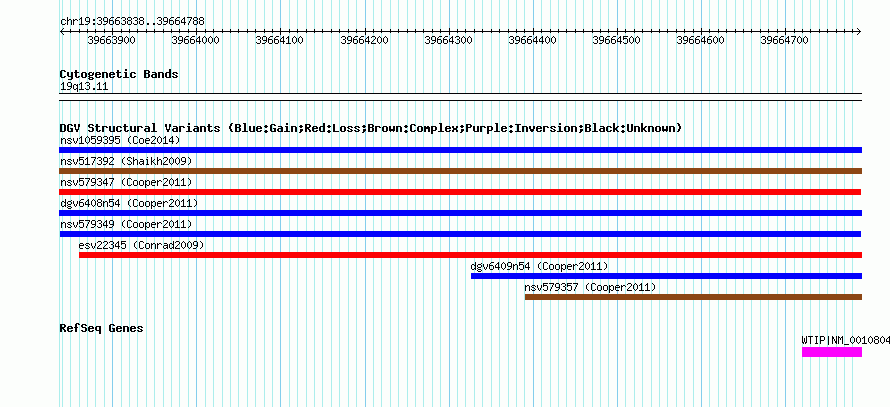Click ruler position 39664500
Viewport: 890px width, 407px height.
(x=616, y=40)
